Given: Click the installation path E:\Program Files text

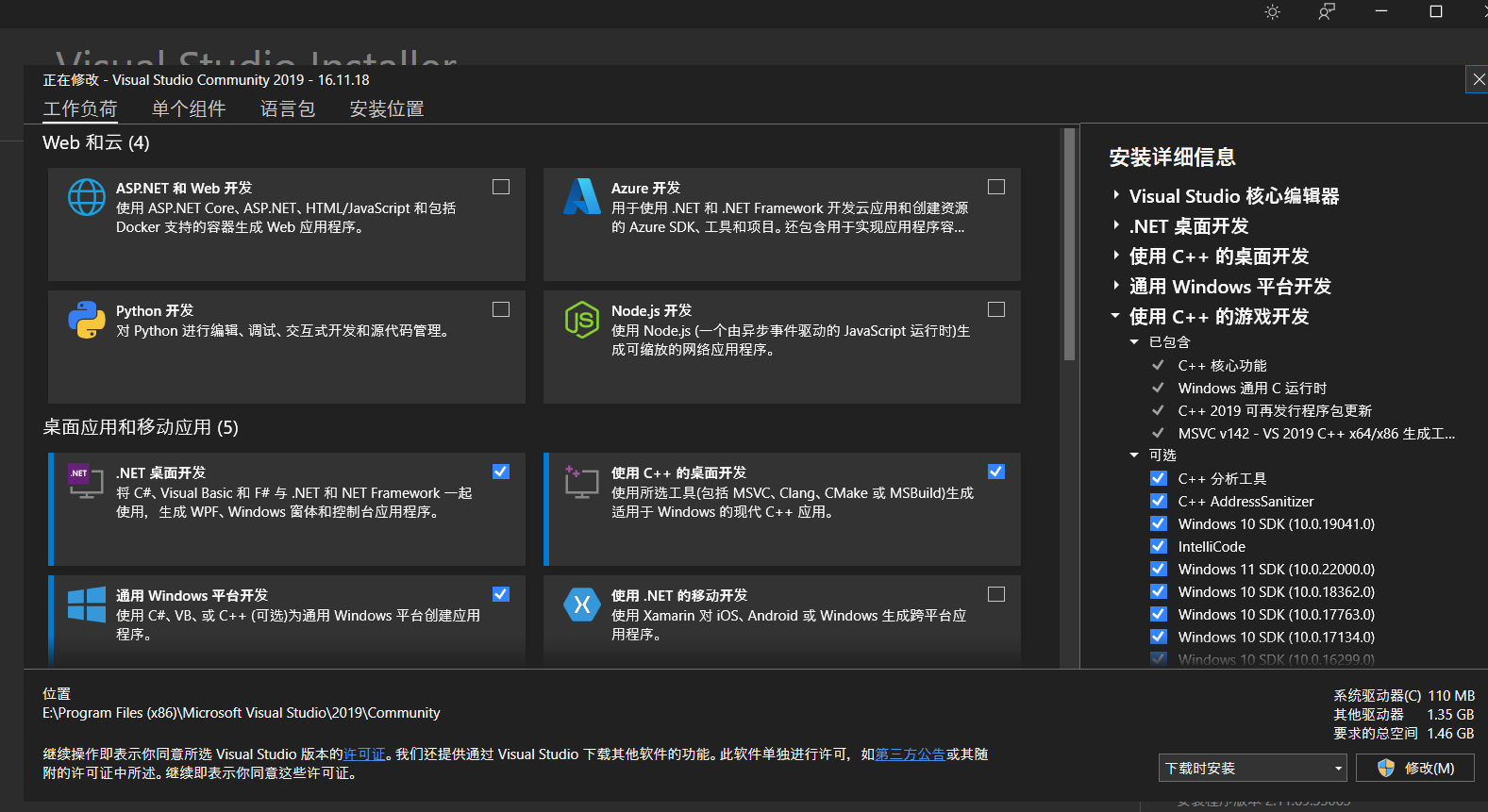Looking at the screenshot, I should pyautogui.click(x=242, y=713).
